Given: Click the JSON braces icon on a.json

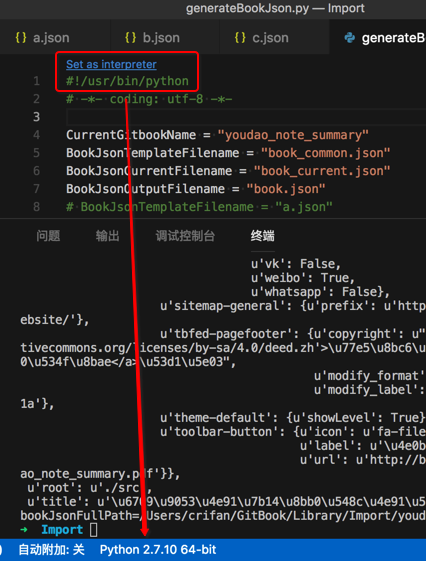Looking at the screenshot, I should tap(21, 38).
